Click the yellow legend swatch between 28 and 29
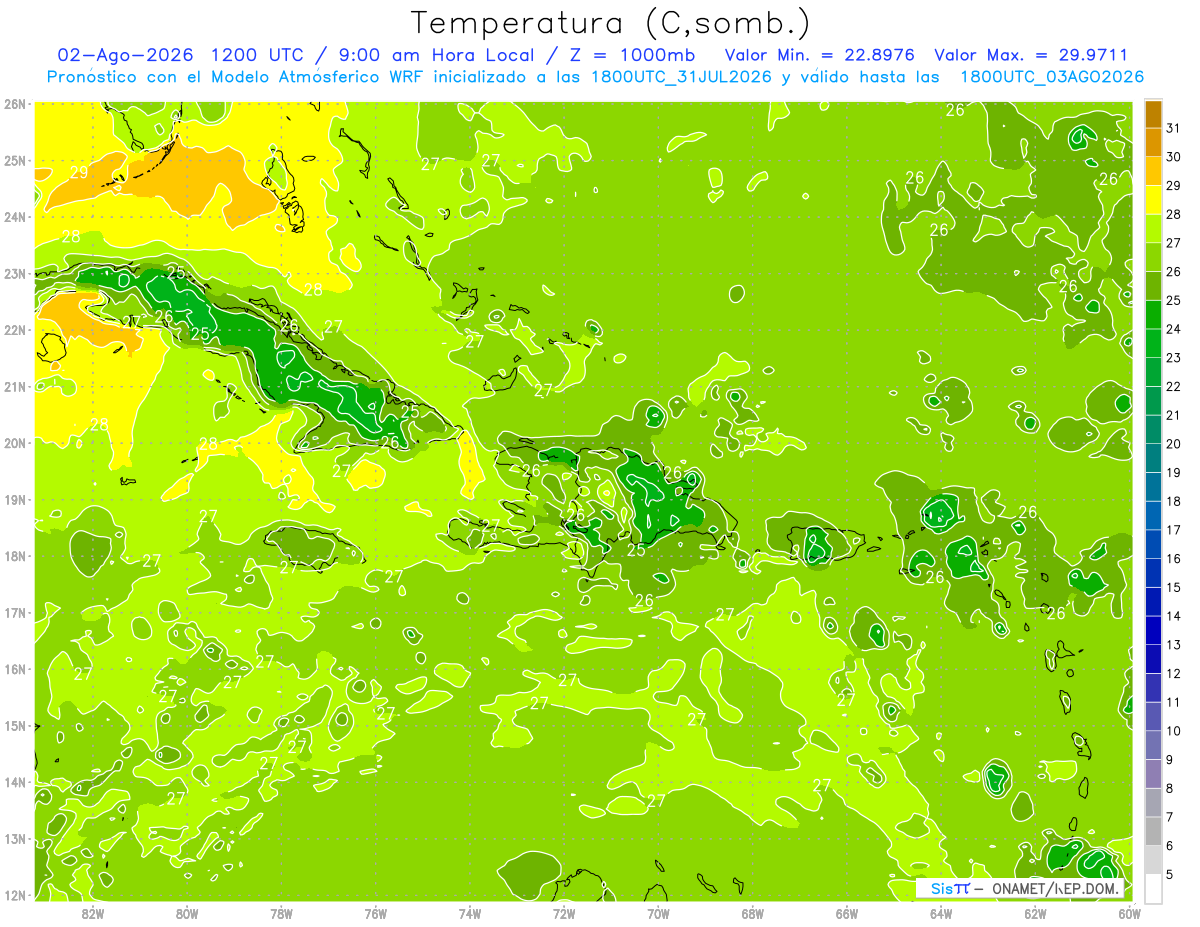This screenshot has height=927, width=1200. [1153, 199]
